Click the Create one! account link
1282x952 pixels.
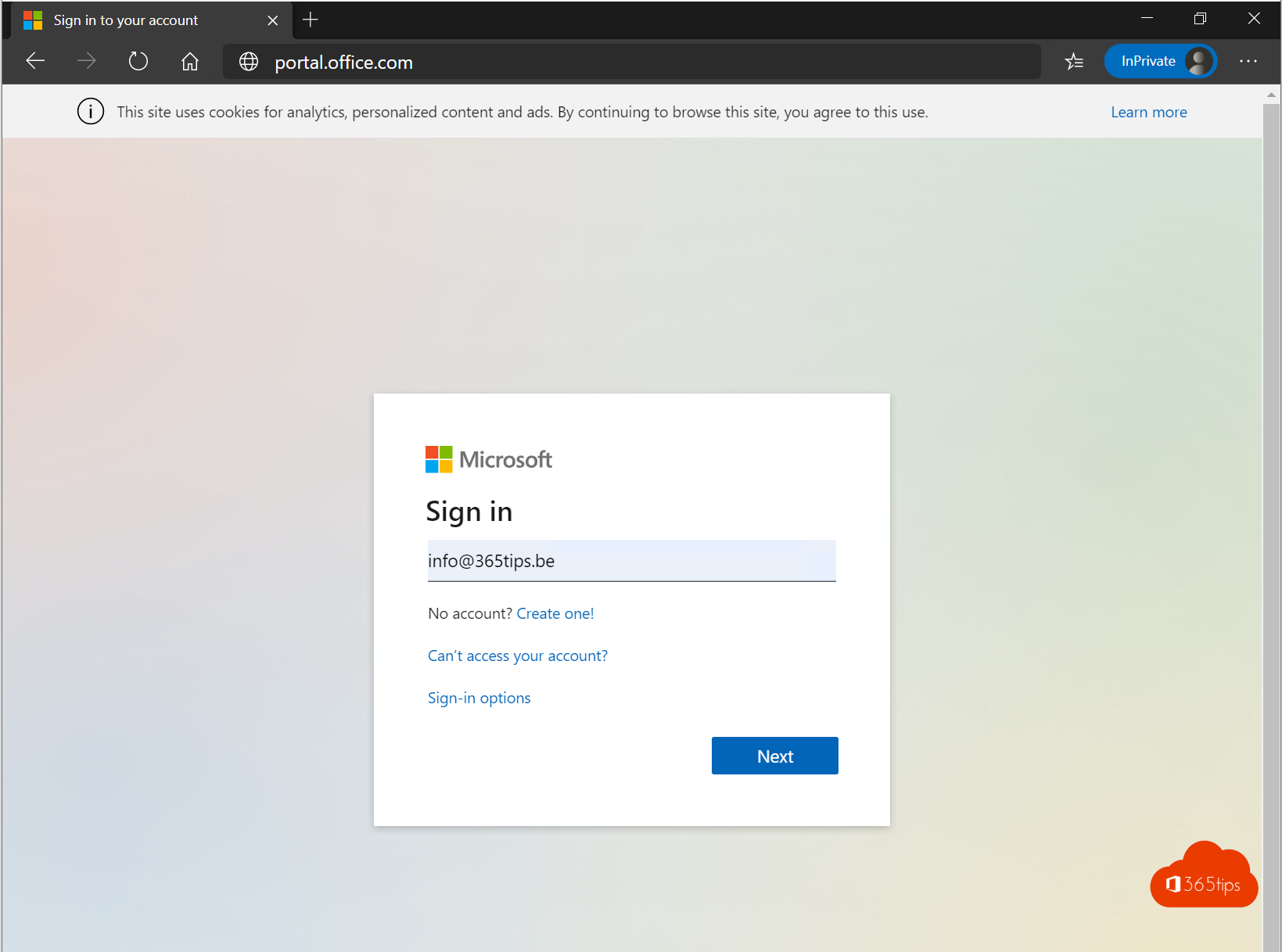point(555,613)
